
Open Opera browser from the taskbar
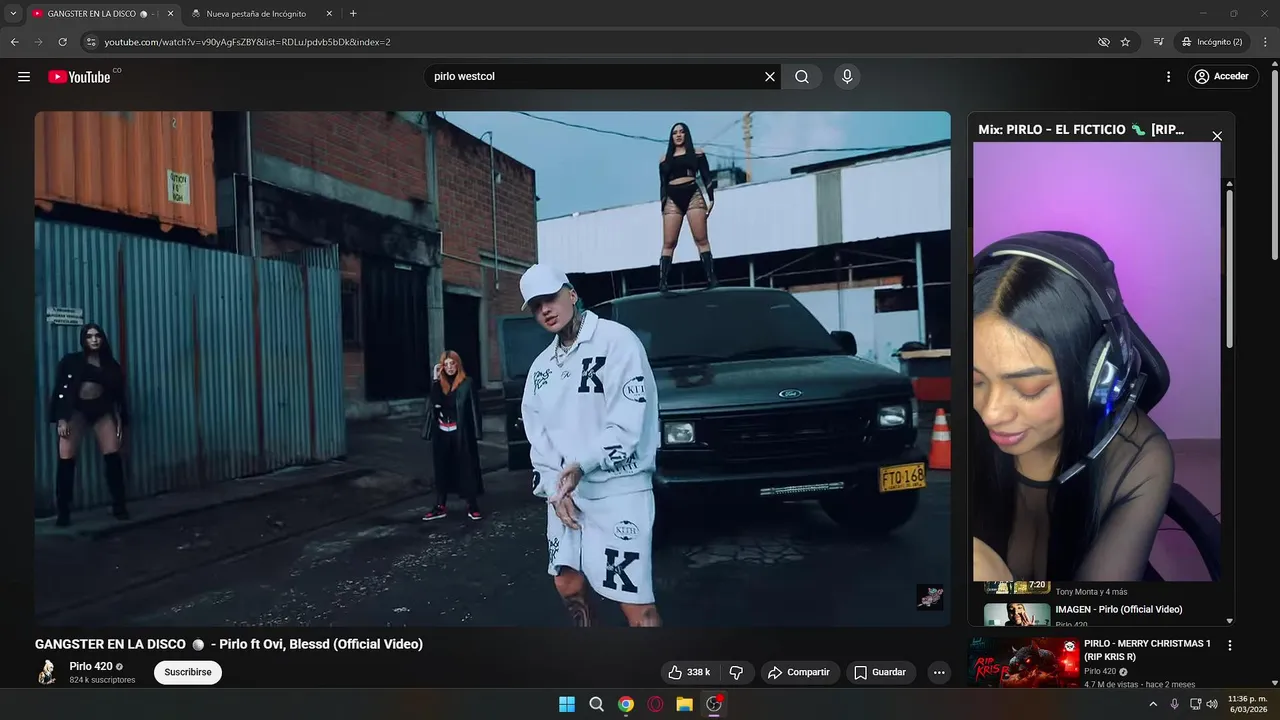click(x=655, y=704)
